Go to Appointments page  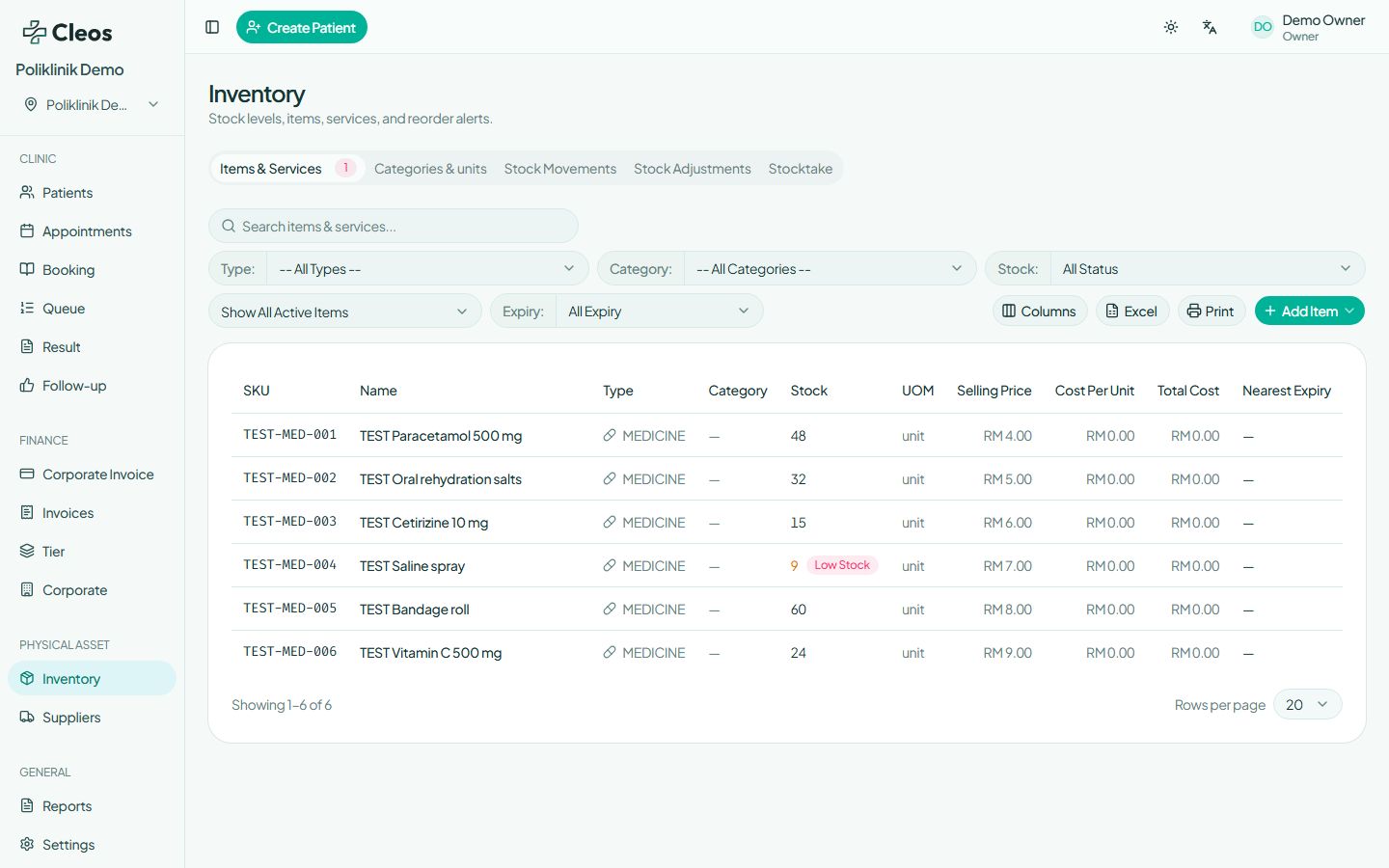point(92,231)
